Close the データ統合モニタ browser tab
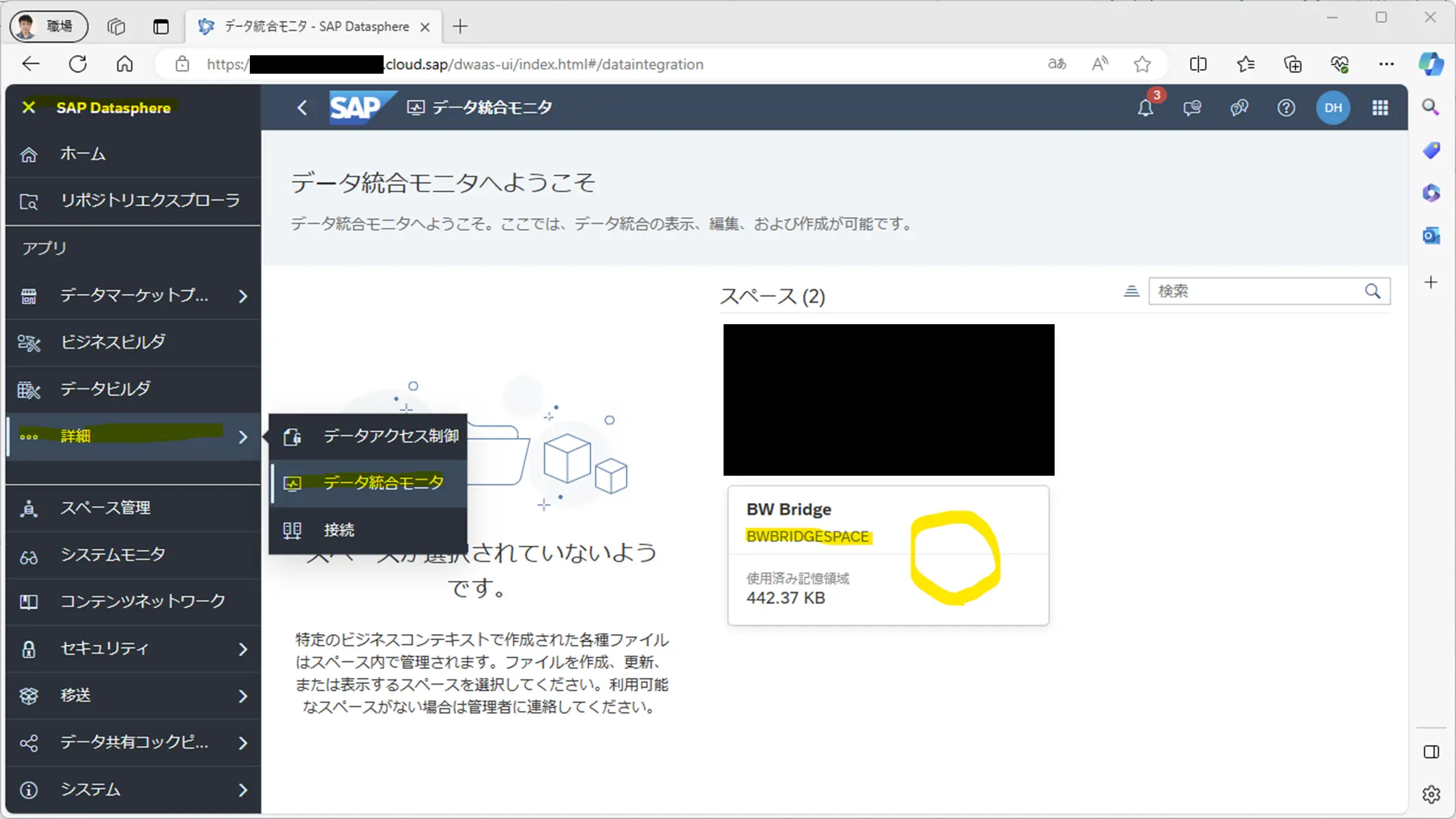 pos(425,27)
